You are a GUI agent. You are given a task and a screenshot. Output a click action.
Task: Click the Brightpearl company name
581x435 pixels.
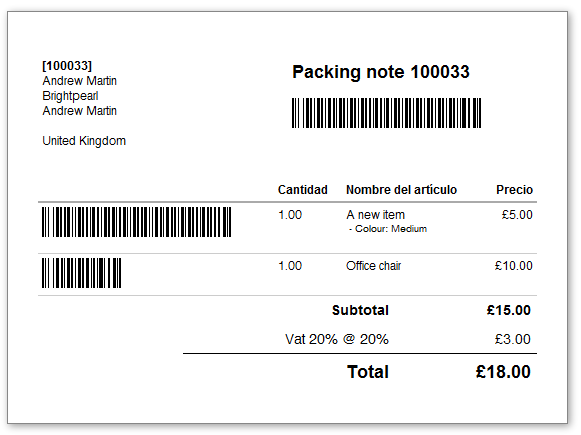click(70, 96)
